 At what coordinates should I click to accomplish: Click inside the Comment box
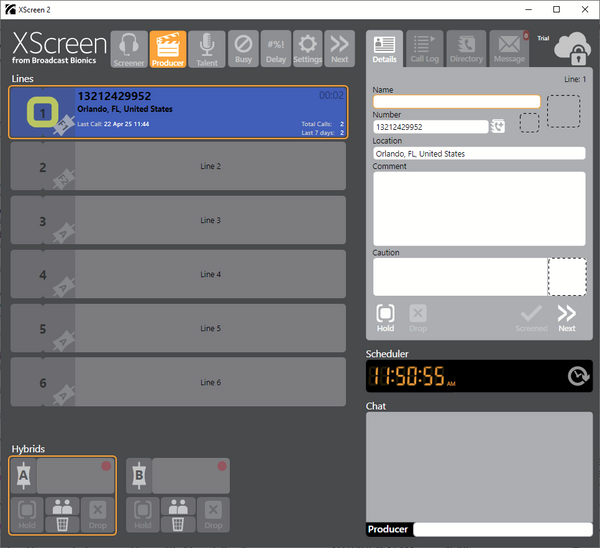479,209
